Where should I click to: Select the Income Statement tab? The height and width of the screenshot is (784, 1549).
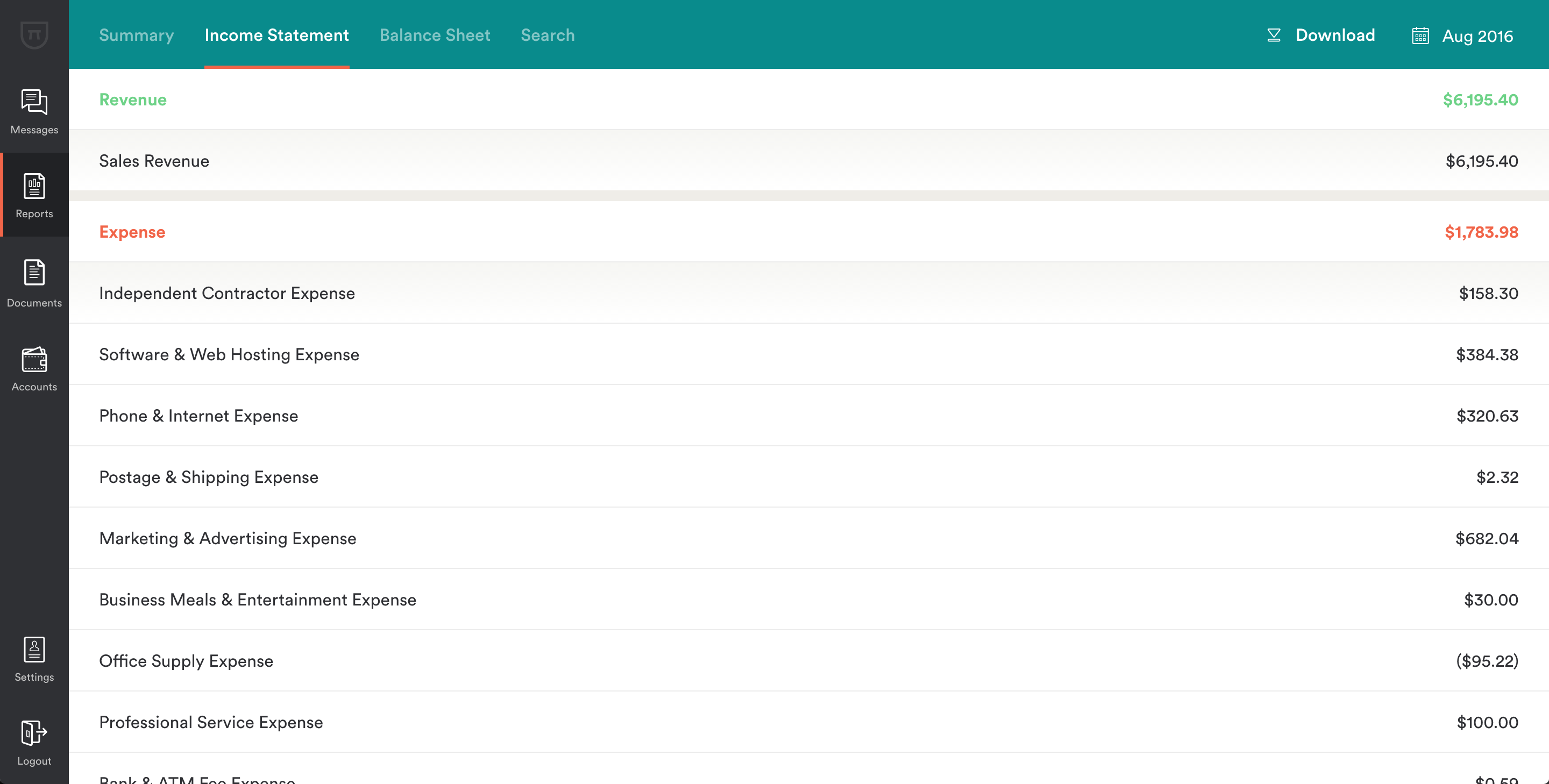pyautogui.click(x=276, y=35)
